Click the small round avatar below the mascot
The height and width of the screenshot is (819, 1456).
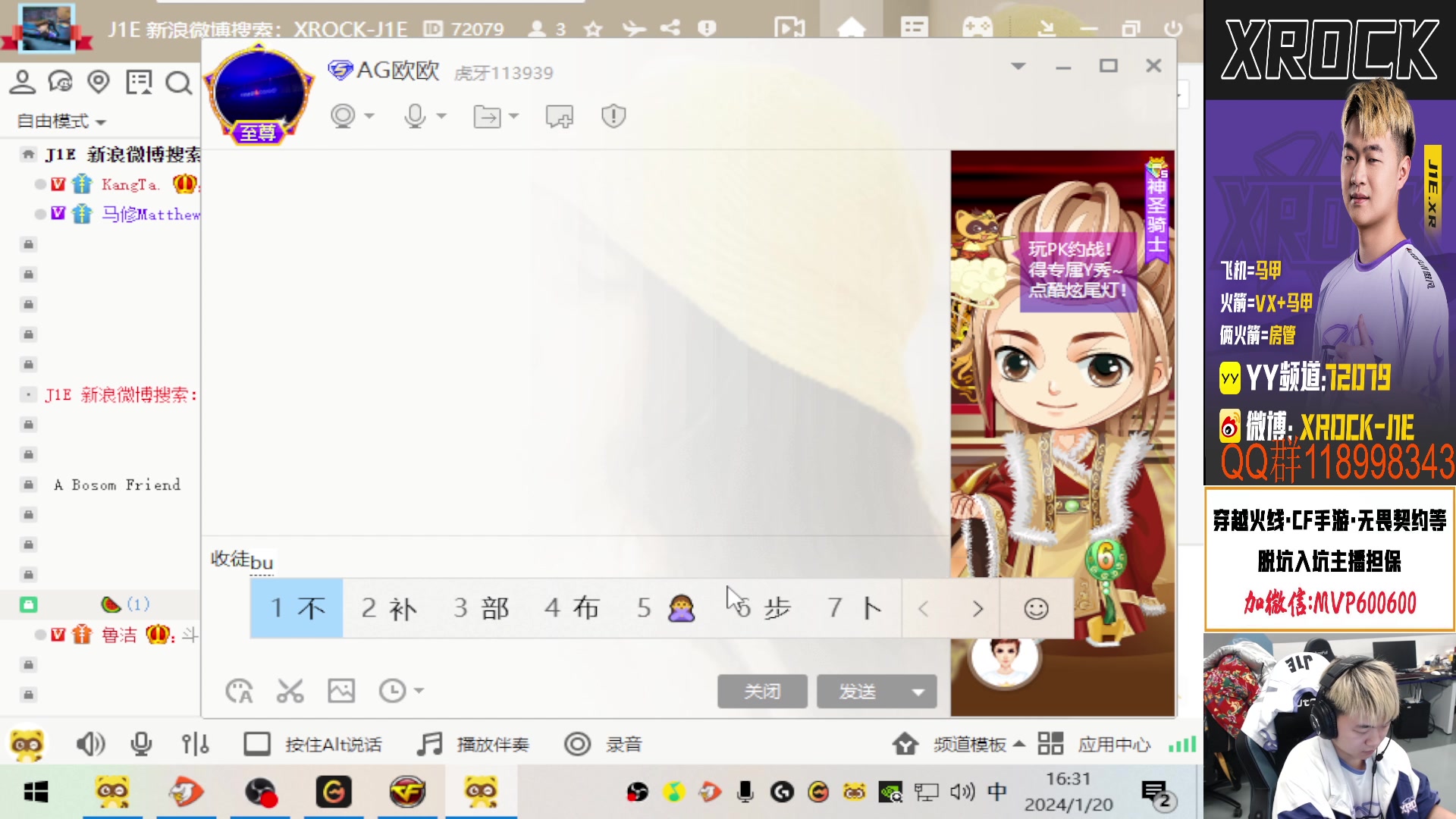coord(1005,657)
